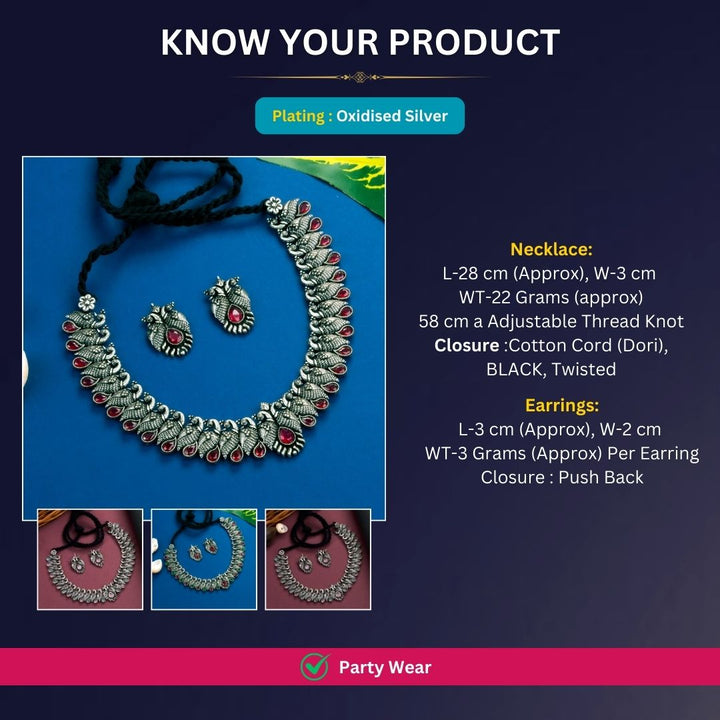Click the gold ornamental divider under the title

pyautogui.click(x=360, y=77)
